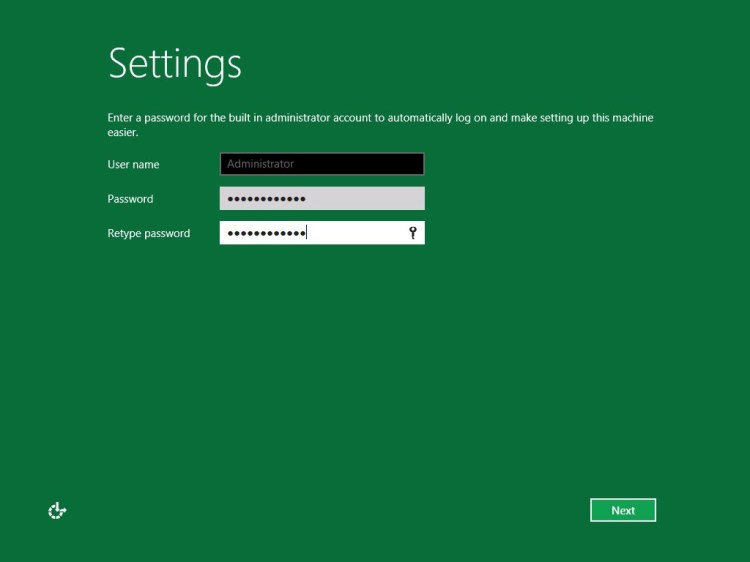The width and height of the screenshot is (750, 562).
Task: Click the masked dots in Retype password field
Action: click(266, 234)
